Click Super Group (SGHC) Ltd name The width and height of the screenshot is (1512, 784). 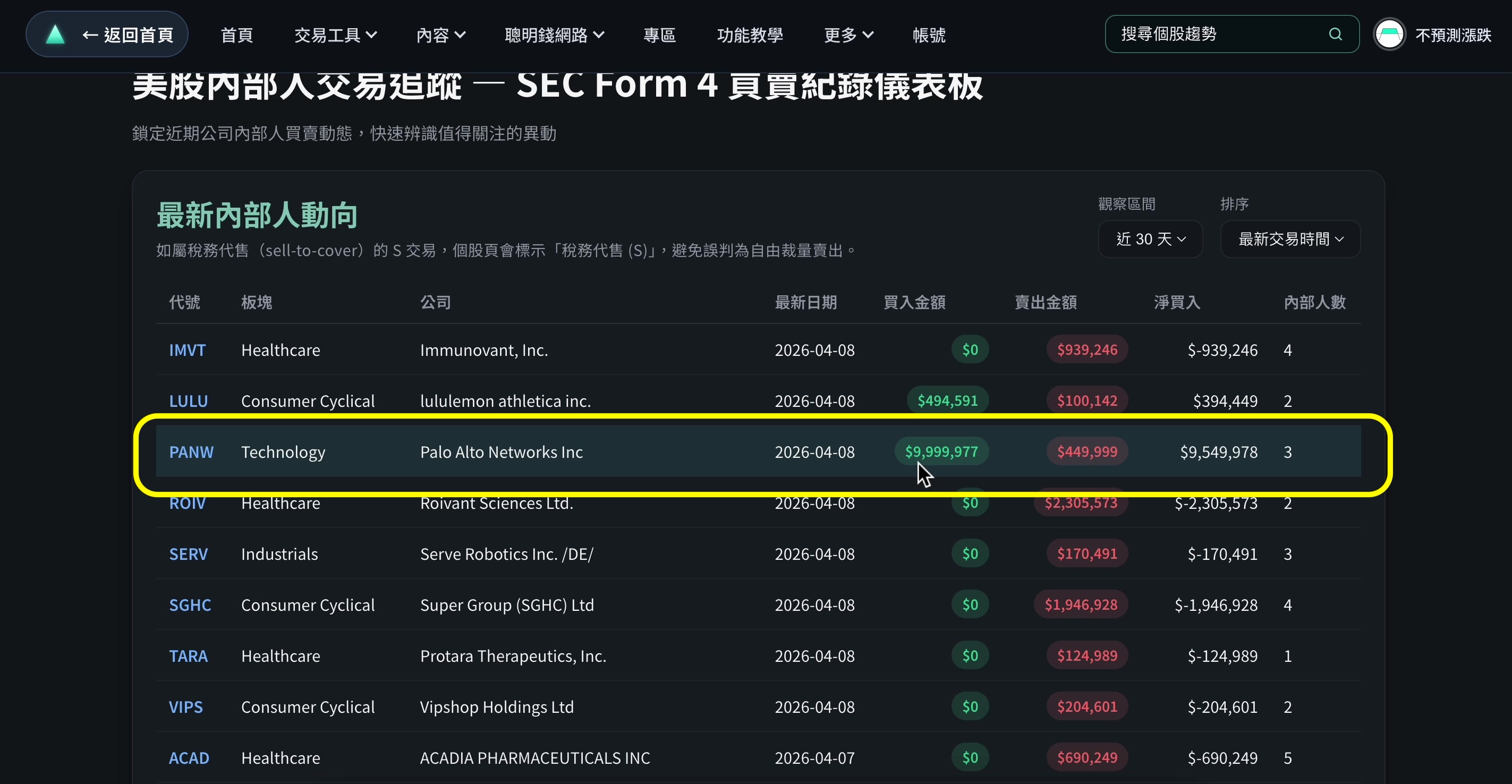pyautogui.click(x=507, y=605)
